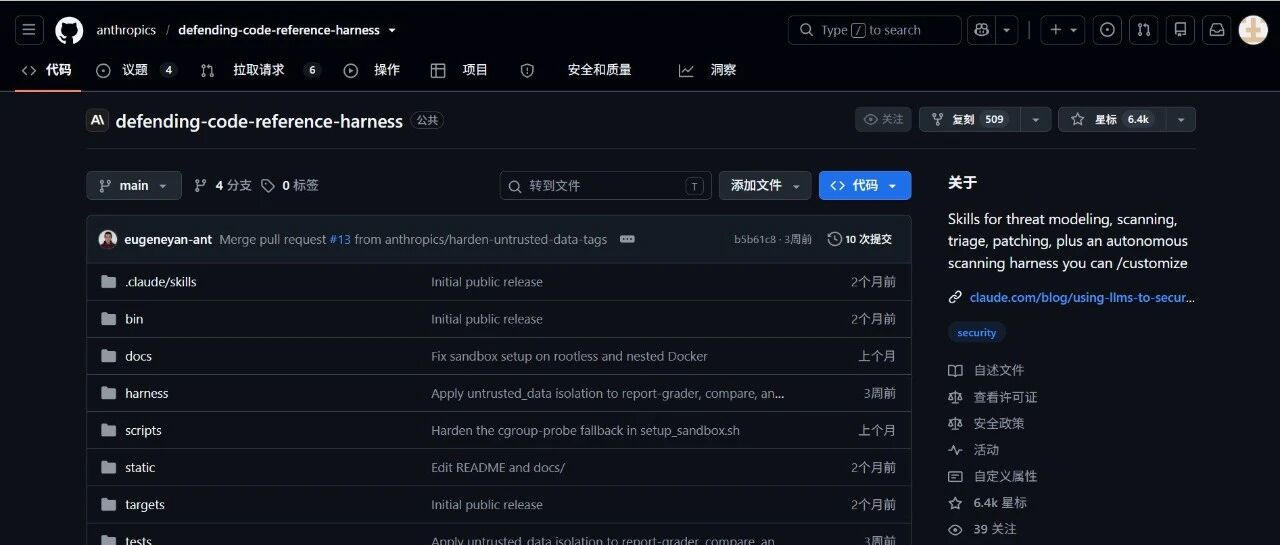
Task: Click the Type / to search box
Action: tap(874, 30)
